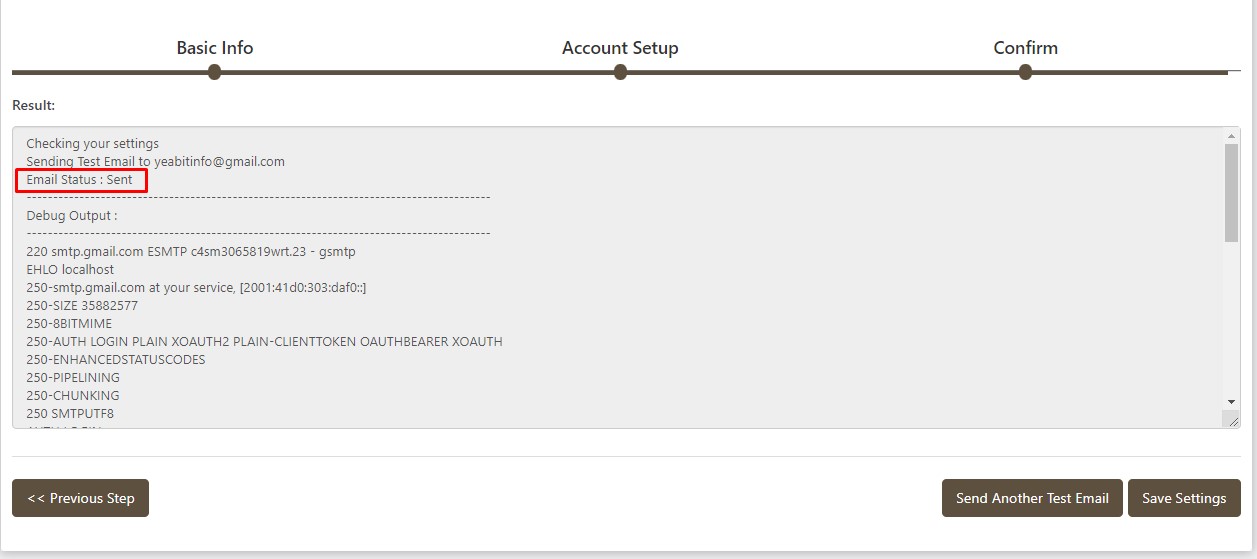The image size is (1257, 559).
Task: Click Send Another Test Email
Action: [1032, 498]
